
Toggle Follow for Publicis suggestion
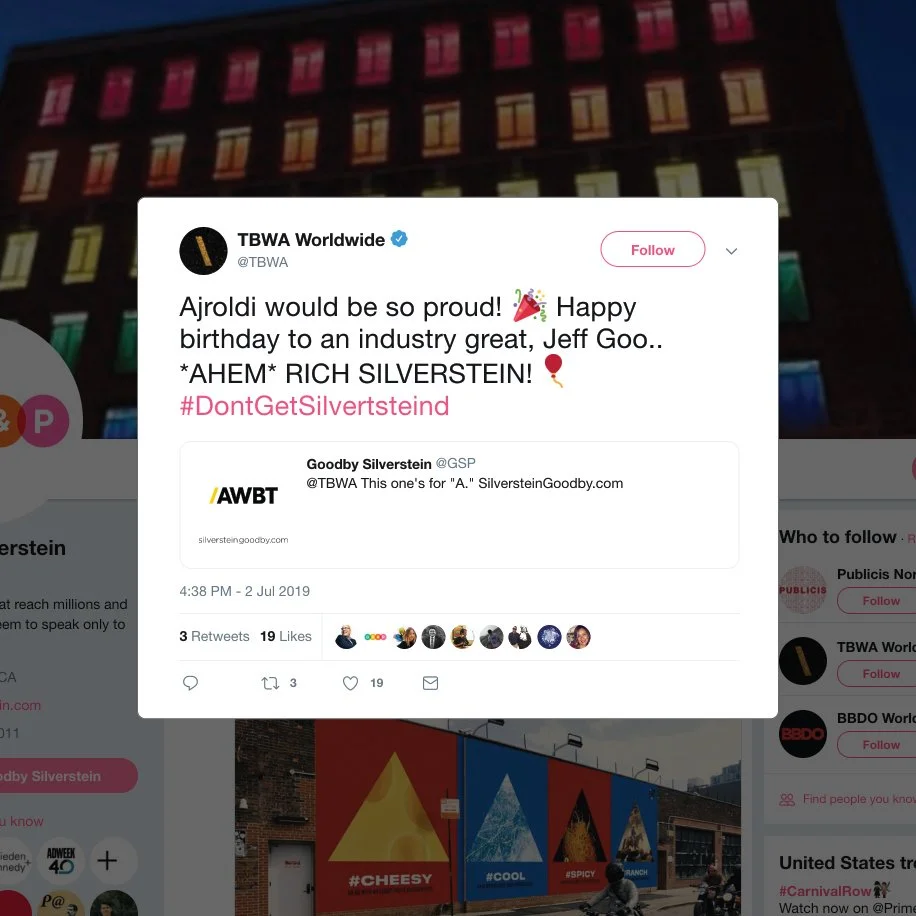click(876, 601)
